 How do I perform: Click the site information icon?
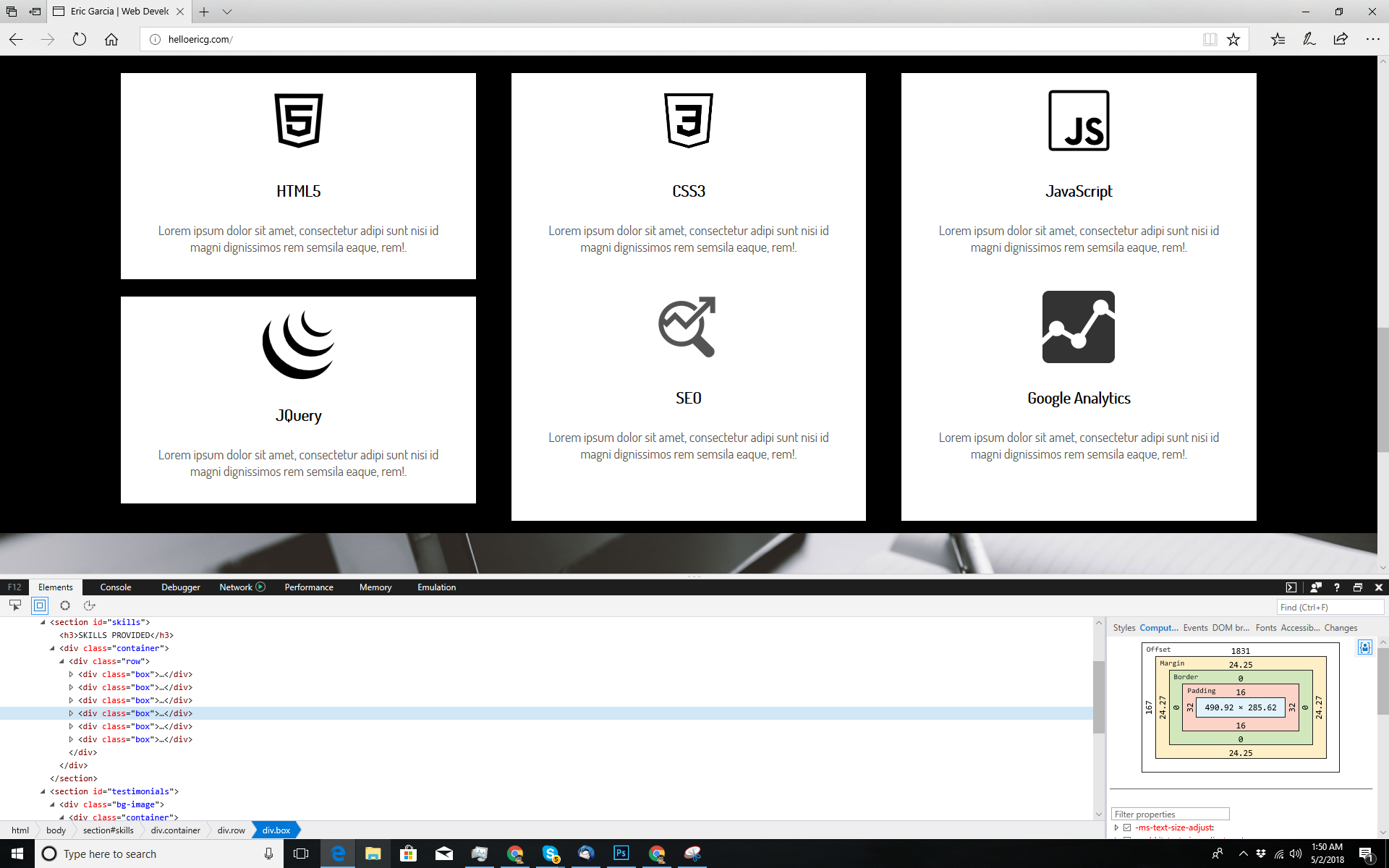click(155, 39)
